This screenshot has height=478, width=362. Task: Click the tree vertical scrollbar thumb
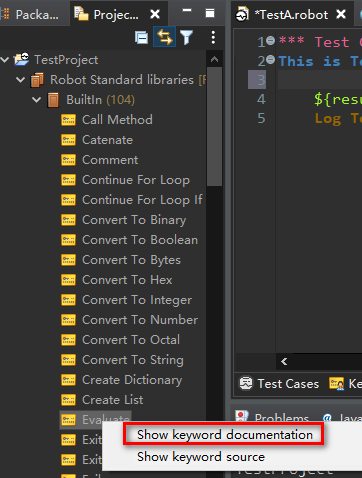point(214,127)
